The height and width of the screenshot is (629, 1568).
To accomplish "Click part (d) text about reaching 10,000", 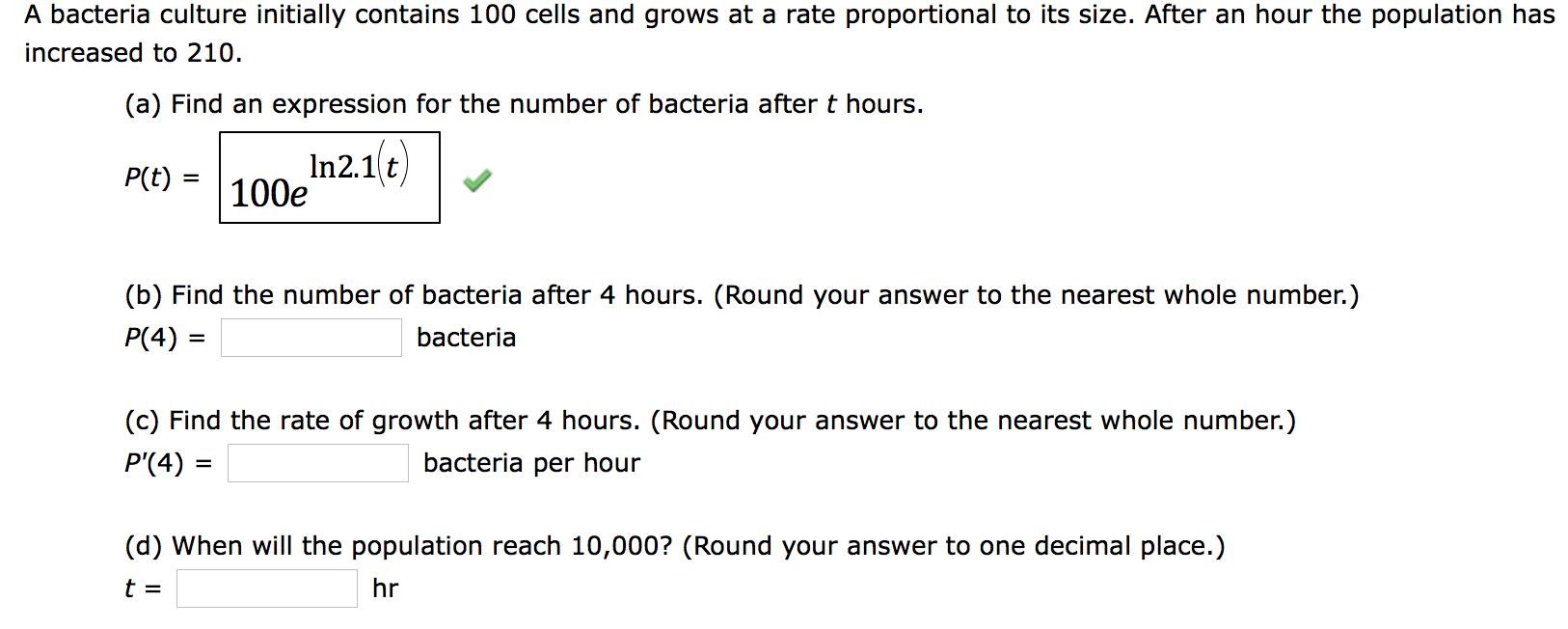I will click(675, 546).
